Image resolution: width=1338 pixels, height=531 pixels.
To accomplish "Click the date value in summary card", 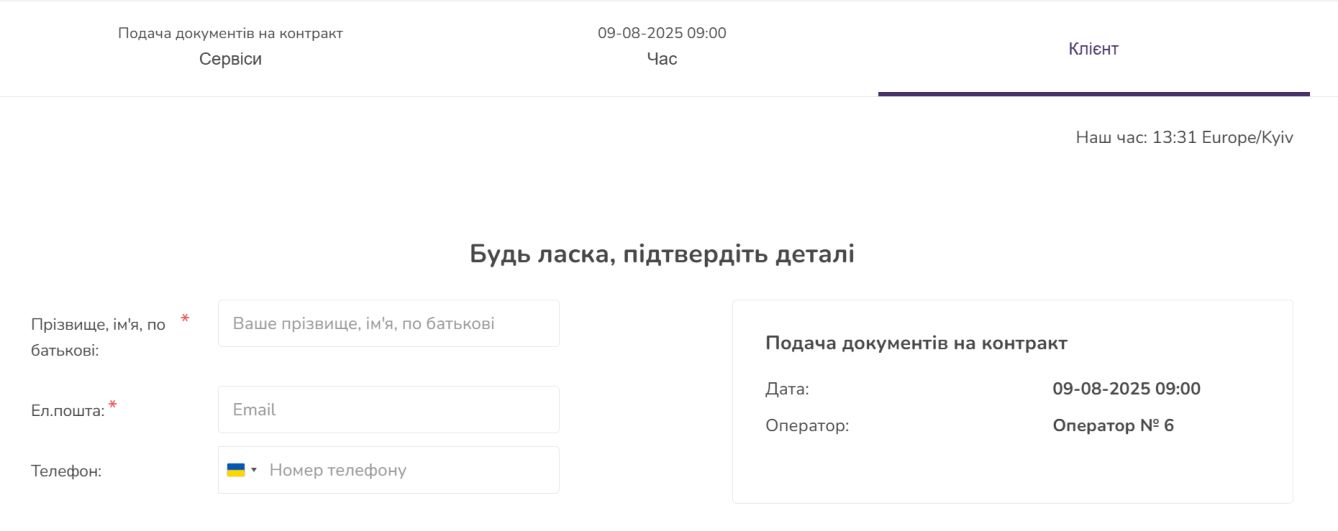I will [1126, 389].
